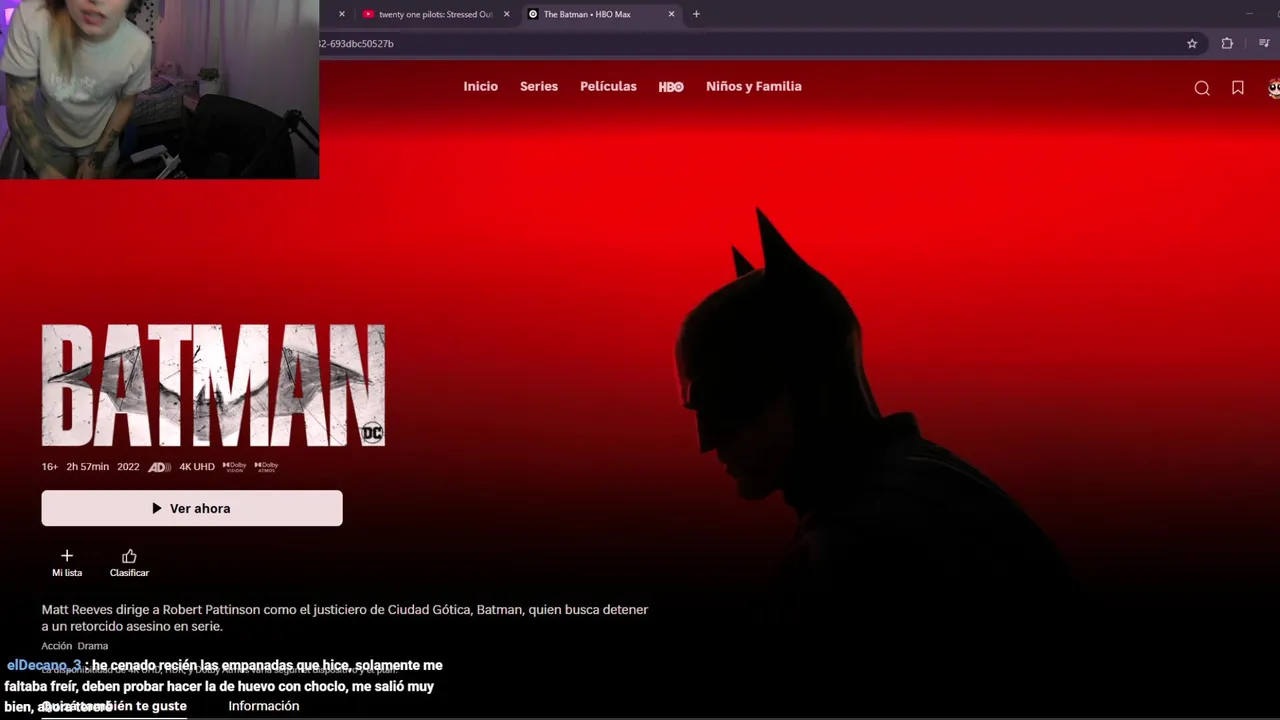
Task: Close The Batman HBO Max tab
Action: tap(671, 14)
